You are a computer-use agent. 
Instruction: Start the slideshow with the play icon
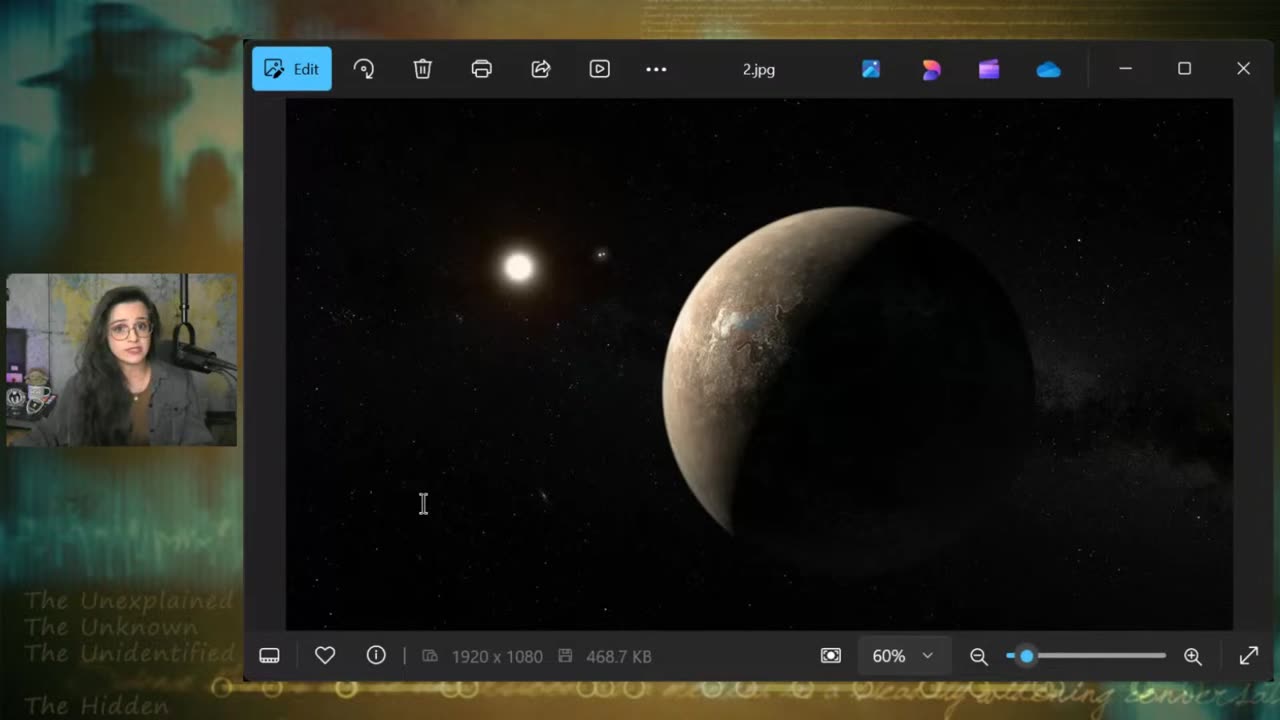click(x=600, y=69)
